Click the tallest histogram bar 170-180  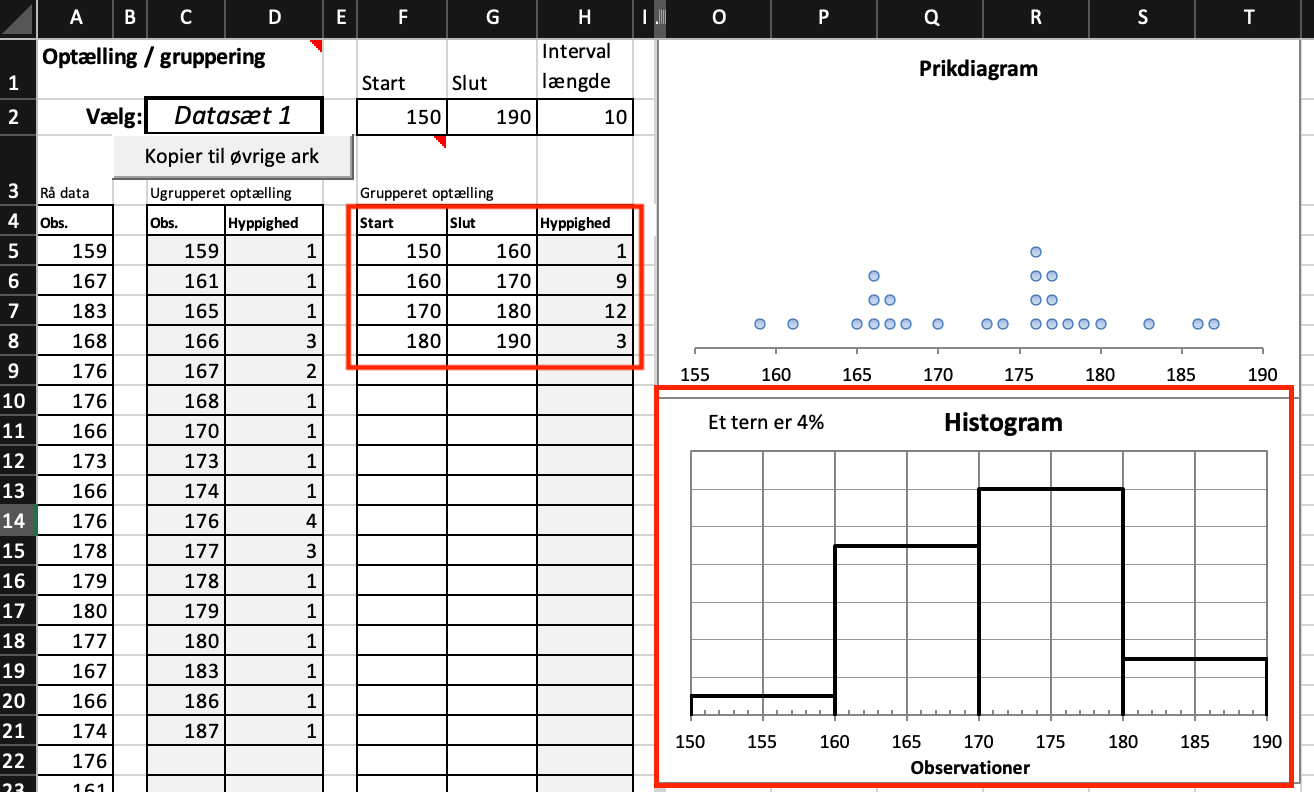coord(1051,602)
